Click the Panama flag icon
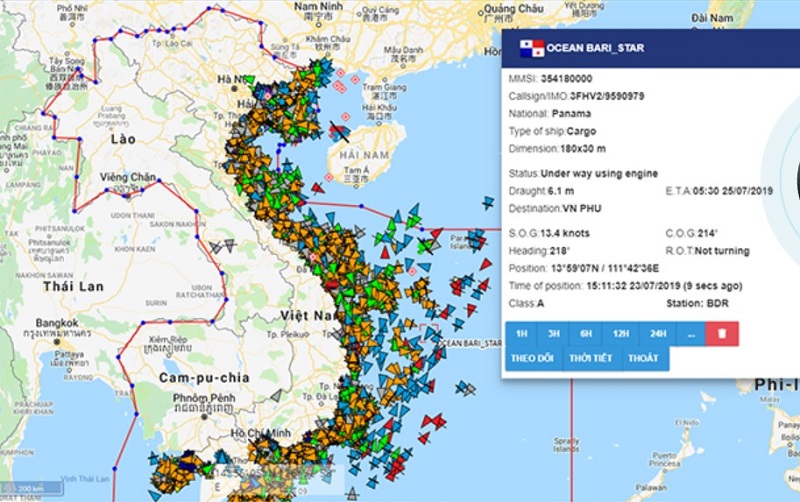 pyautogui.click(x=532, y=48)
